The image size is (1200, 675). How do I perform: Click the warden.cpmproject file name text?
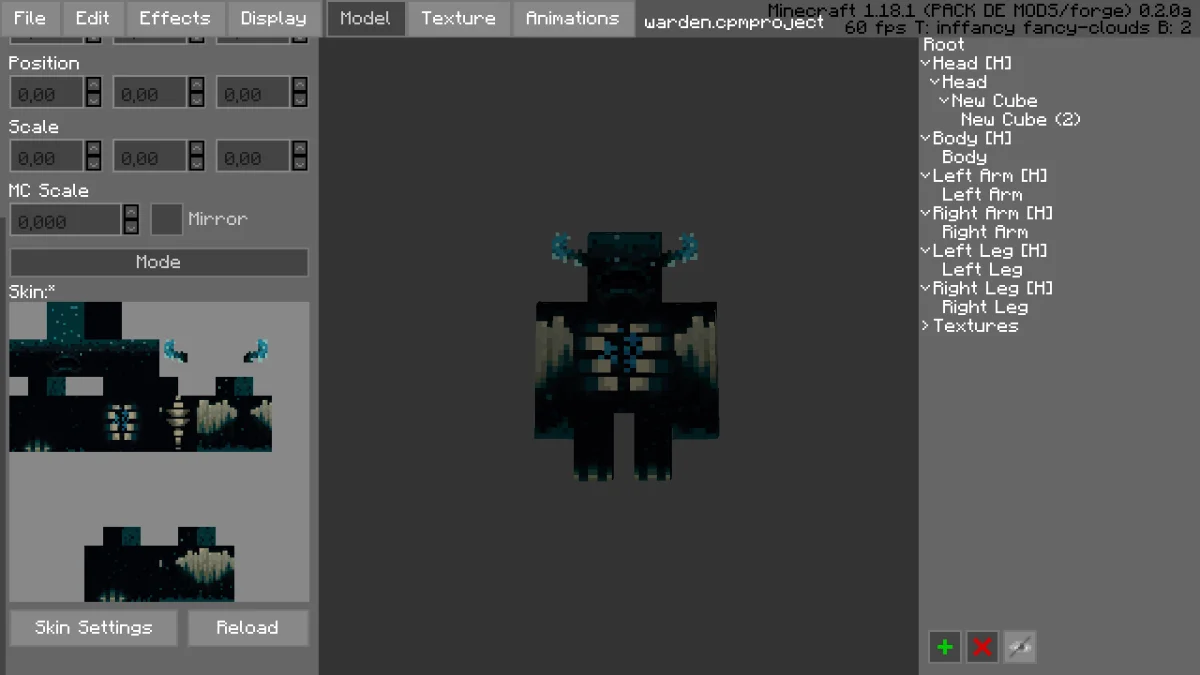pos(734,22)
